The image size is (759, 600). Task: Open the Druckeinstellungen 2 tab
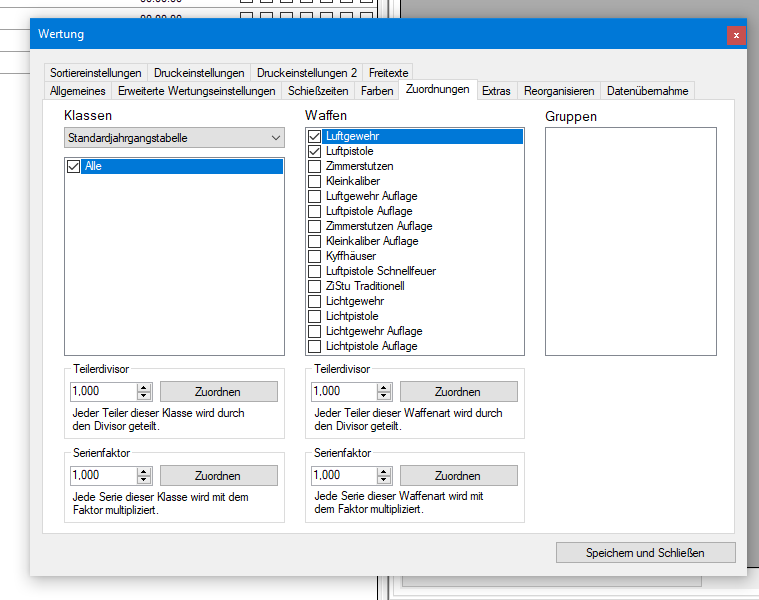306,73
